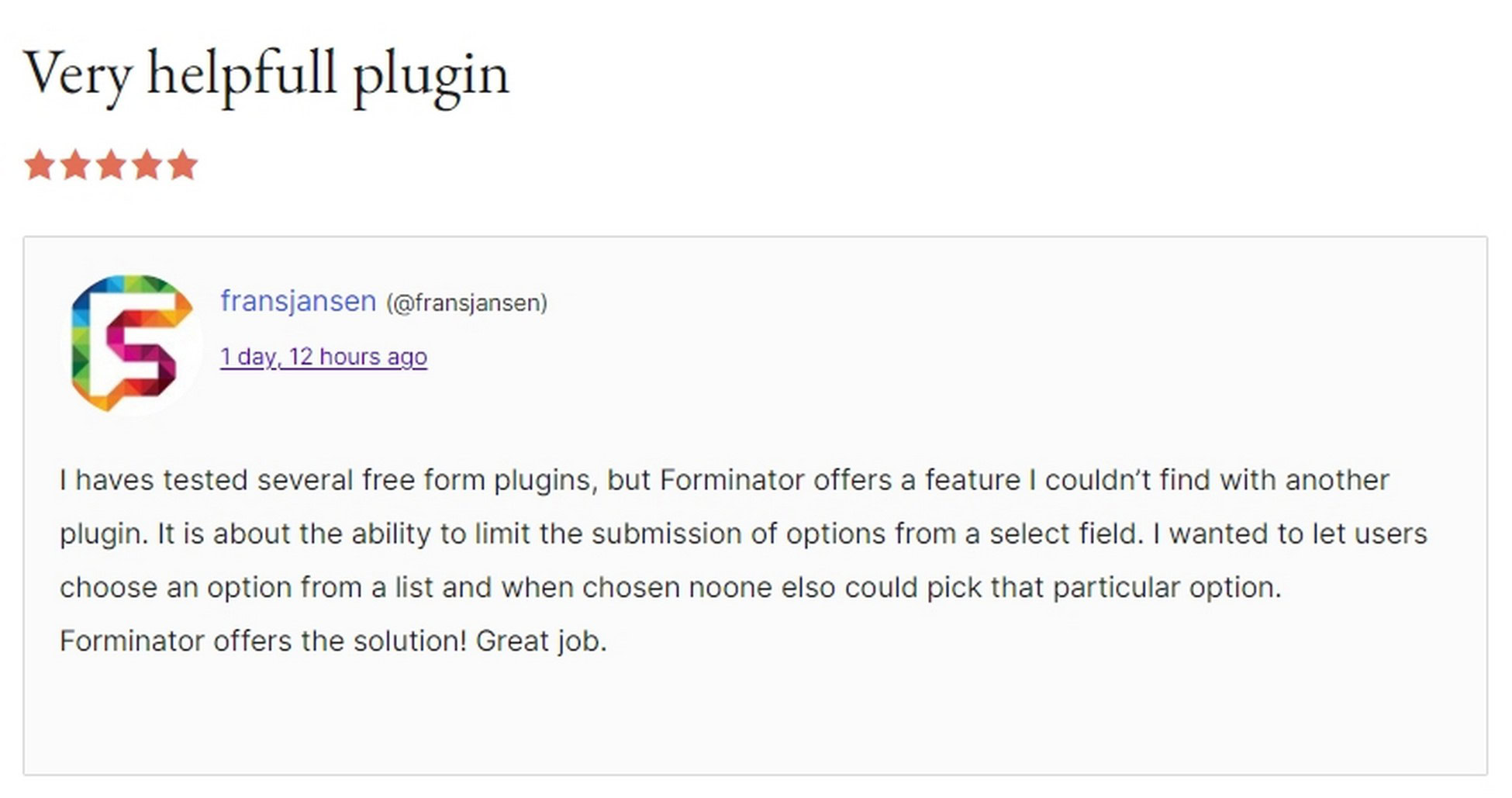This screenshot has width=1512, height=798.
Task: Click the line starting 'plugin. It is about'
Action: [743, 534]
